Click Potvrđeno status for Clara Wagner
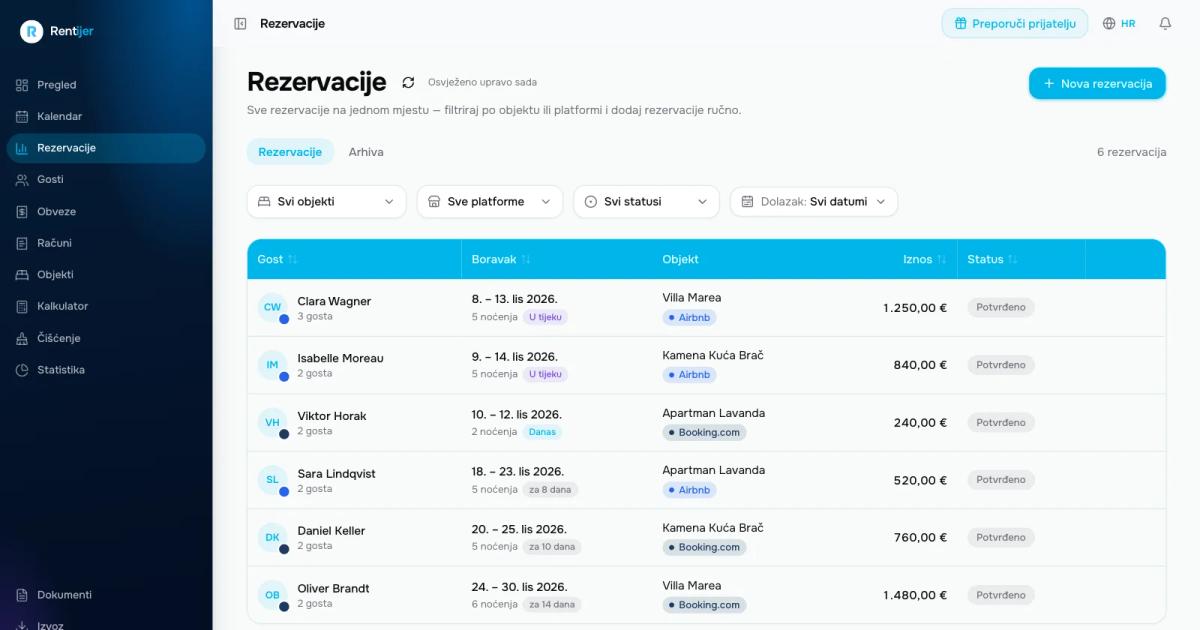 1001,307
